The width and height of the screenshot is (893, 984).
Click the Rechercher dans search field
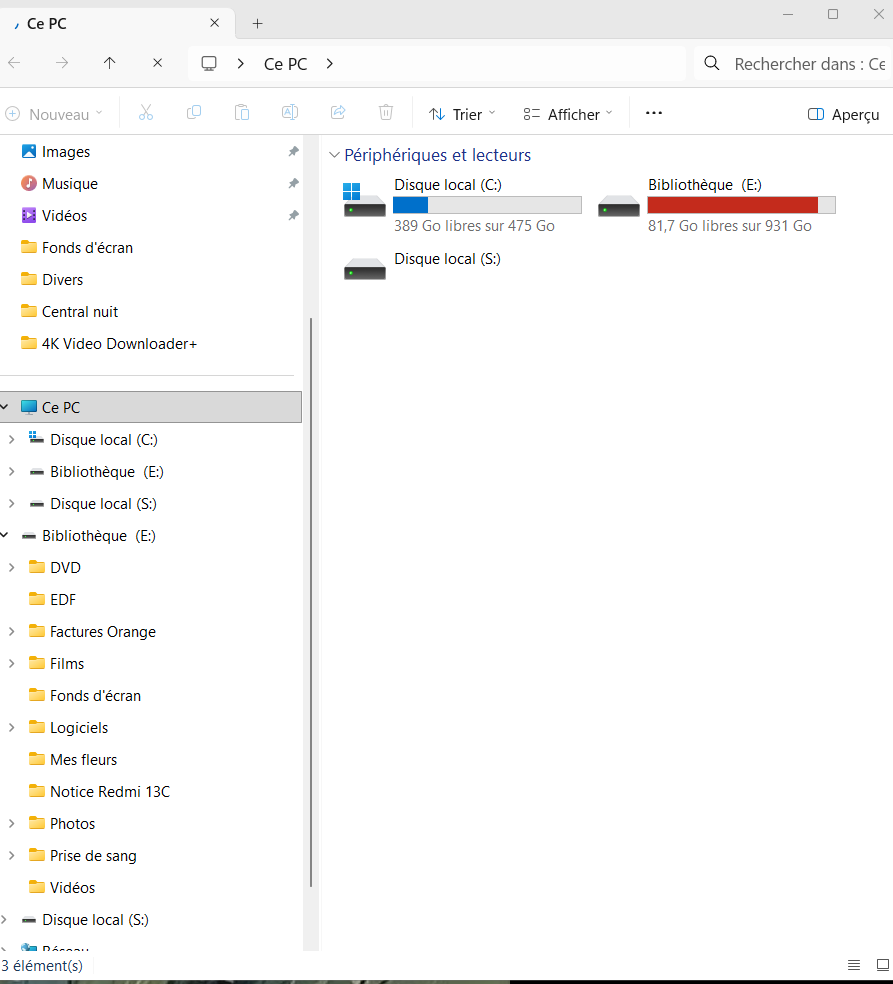(793, 63)
